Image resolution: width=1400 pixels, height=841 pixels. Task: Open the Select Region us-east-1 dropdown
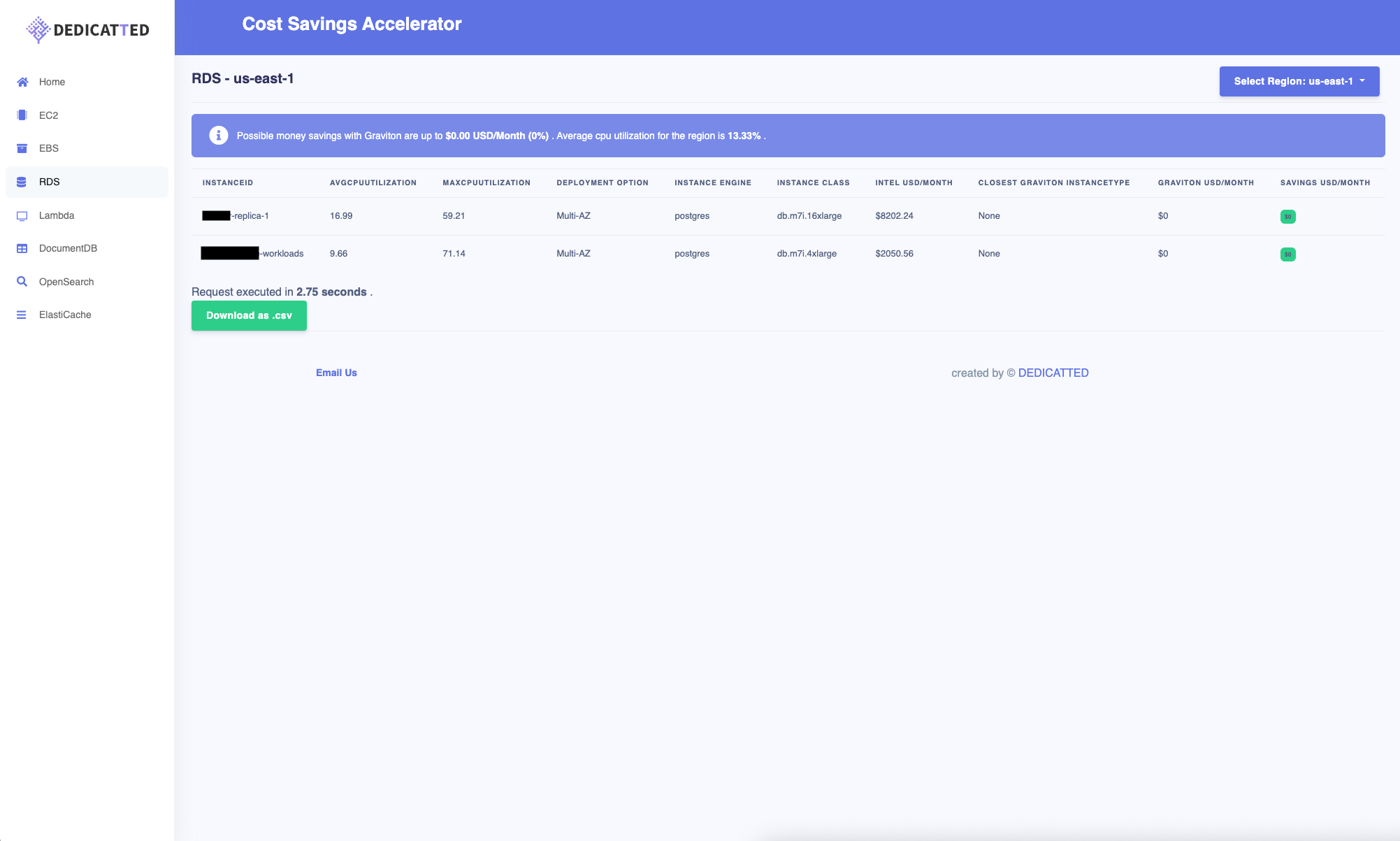point(1299,81)
